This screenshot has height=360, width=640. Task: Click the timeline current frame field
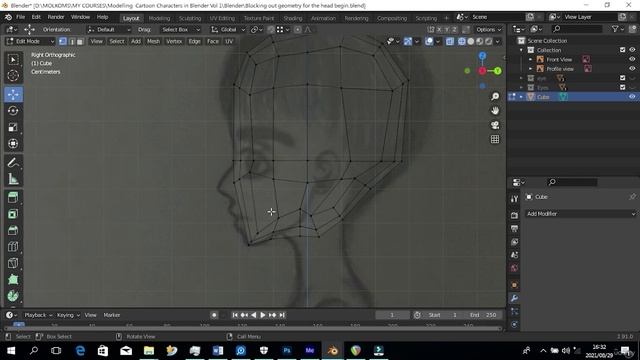392,315
